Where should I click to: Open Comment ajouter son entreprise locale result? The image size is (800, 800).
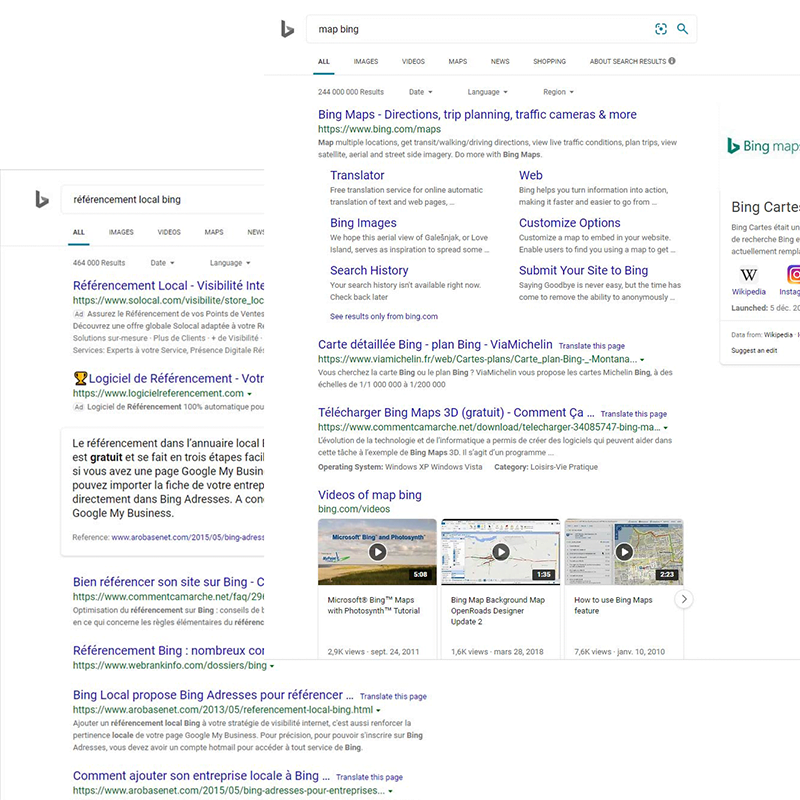pyautogui.click(x=202, y=776)
